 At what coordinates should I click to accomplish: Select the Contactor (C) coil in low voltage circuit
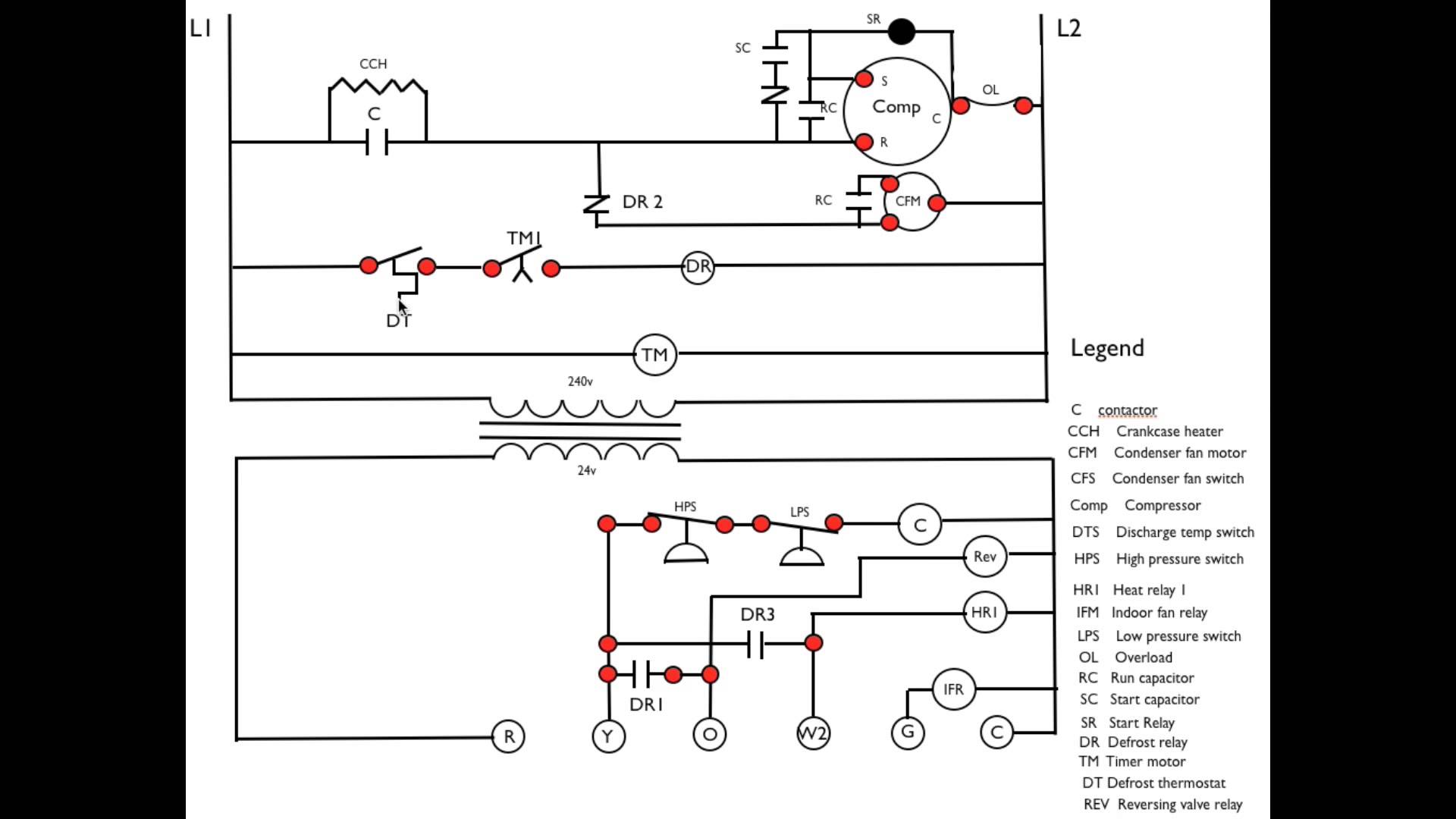point(918,524)
